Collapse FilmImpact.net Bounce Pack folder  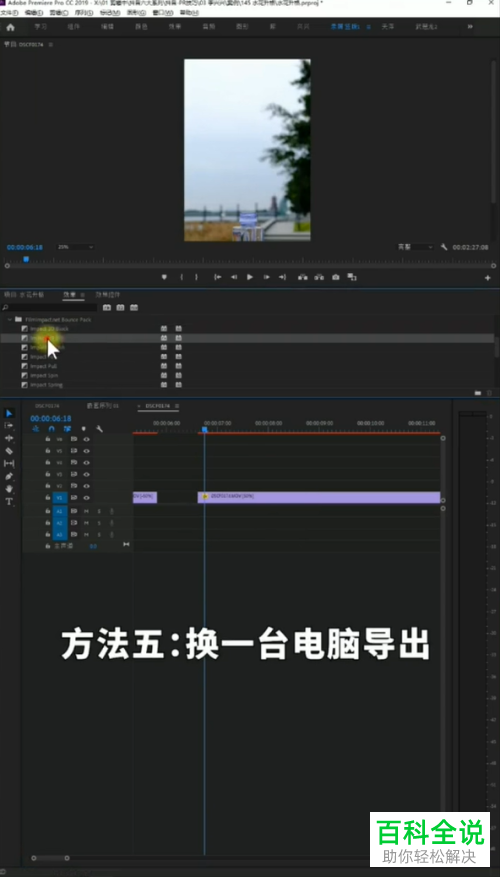(x=10, y=319)
